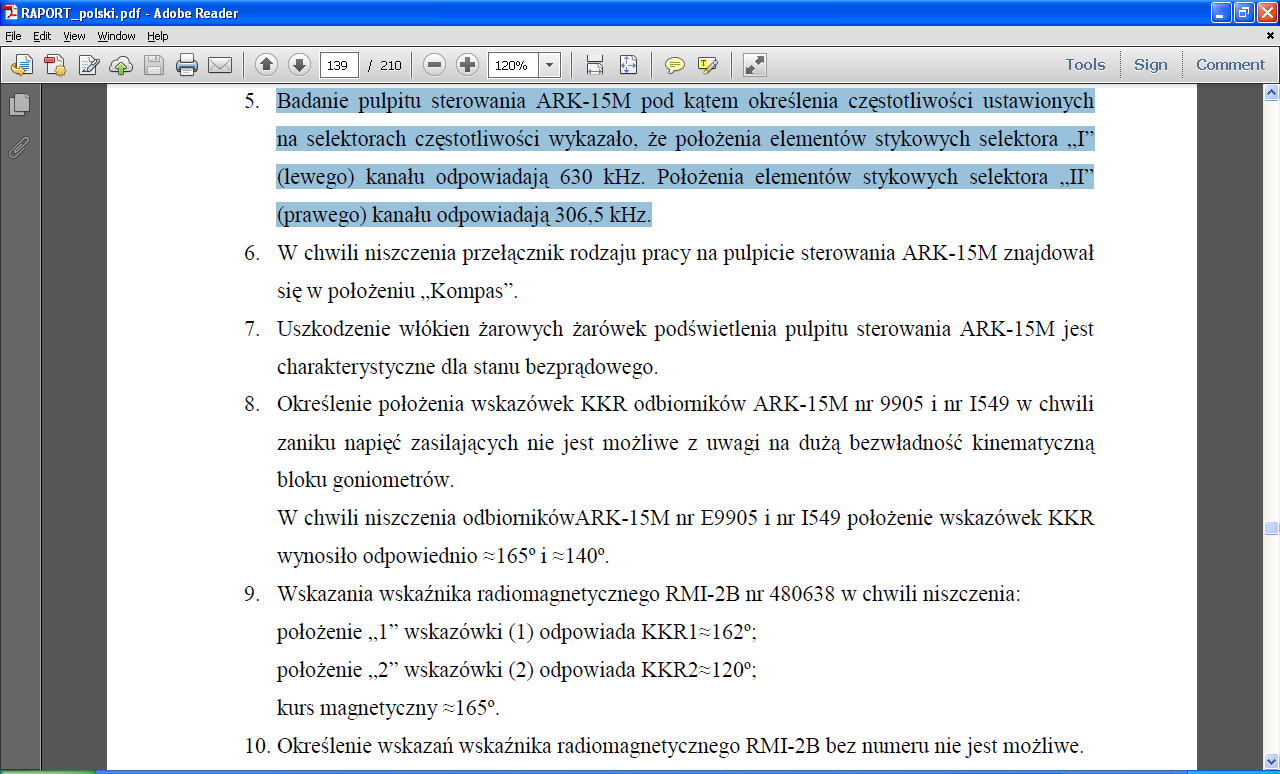Open the Sign pane

coord(1150,65)
